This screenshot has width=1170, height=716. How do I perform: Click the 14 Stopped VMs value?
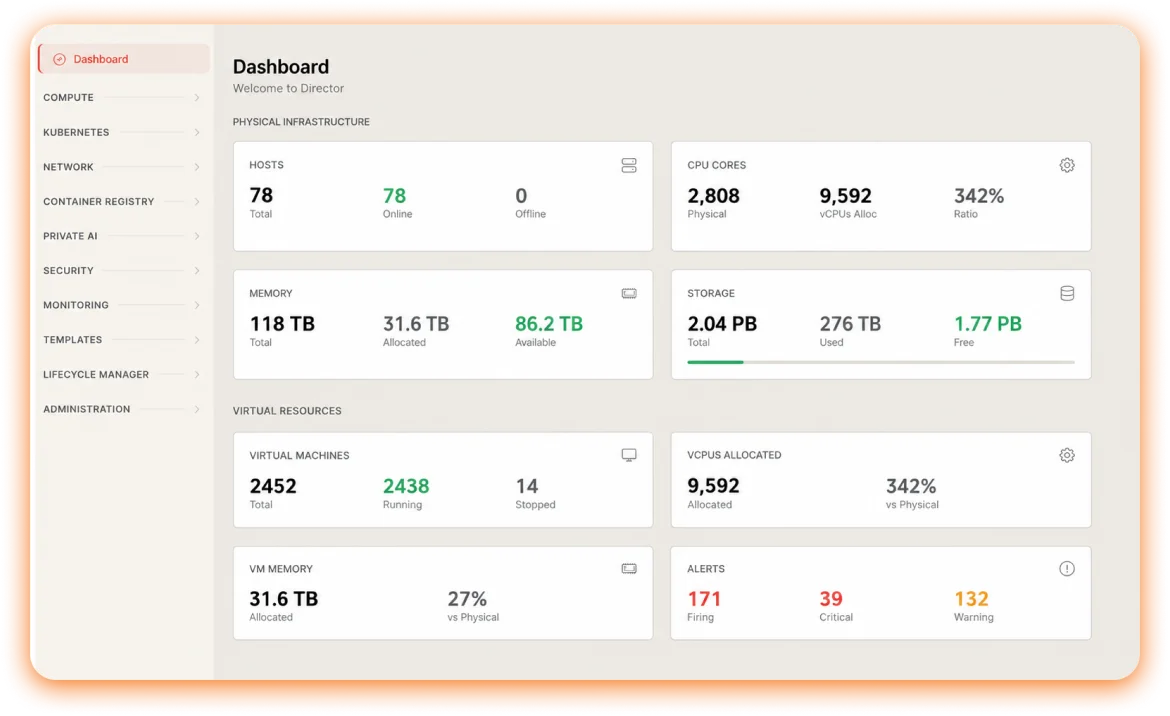point(527,486)
